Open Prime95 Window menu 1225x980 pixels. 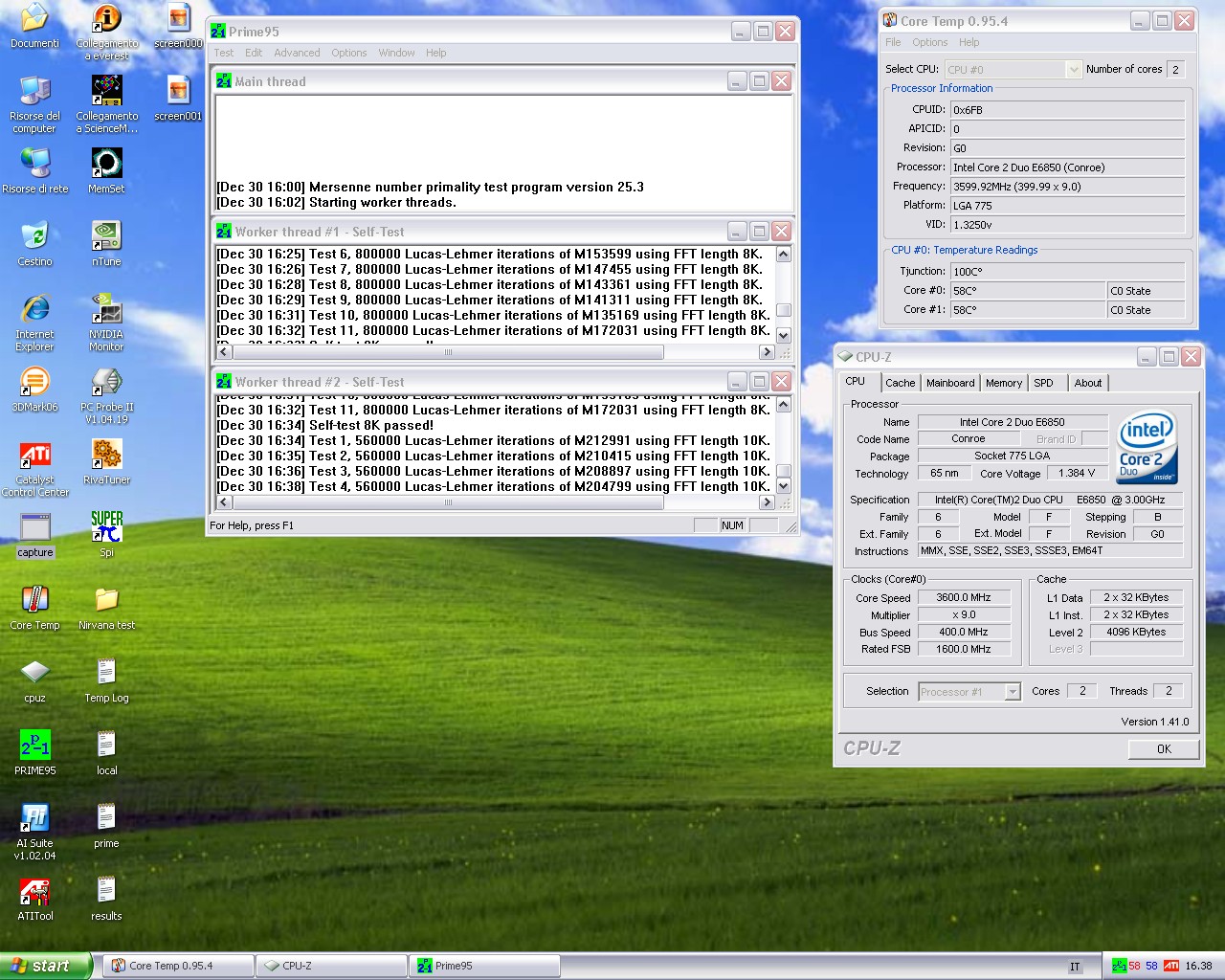click(x=396, y=53)
